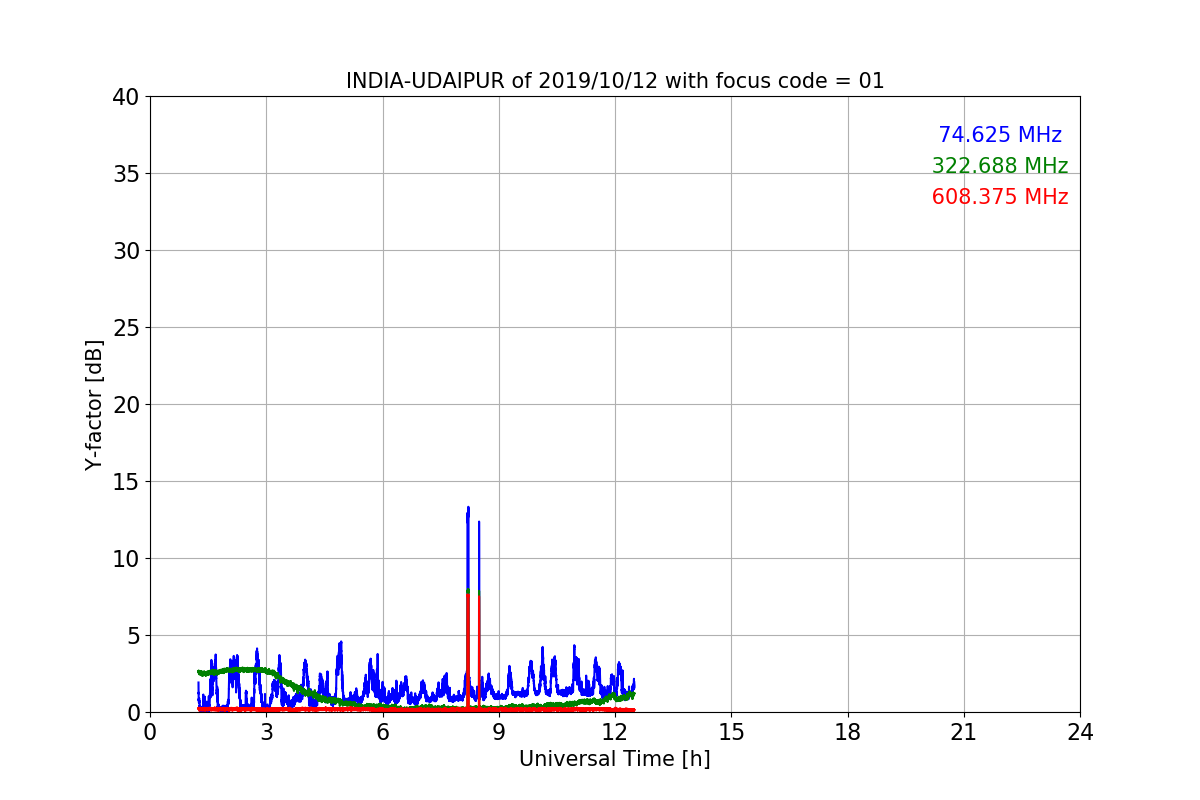Click the x-axis tick label 21
The height and width of the screenshot is (800, 1200).
(963, 732)
